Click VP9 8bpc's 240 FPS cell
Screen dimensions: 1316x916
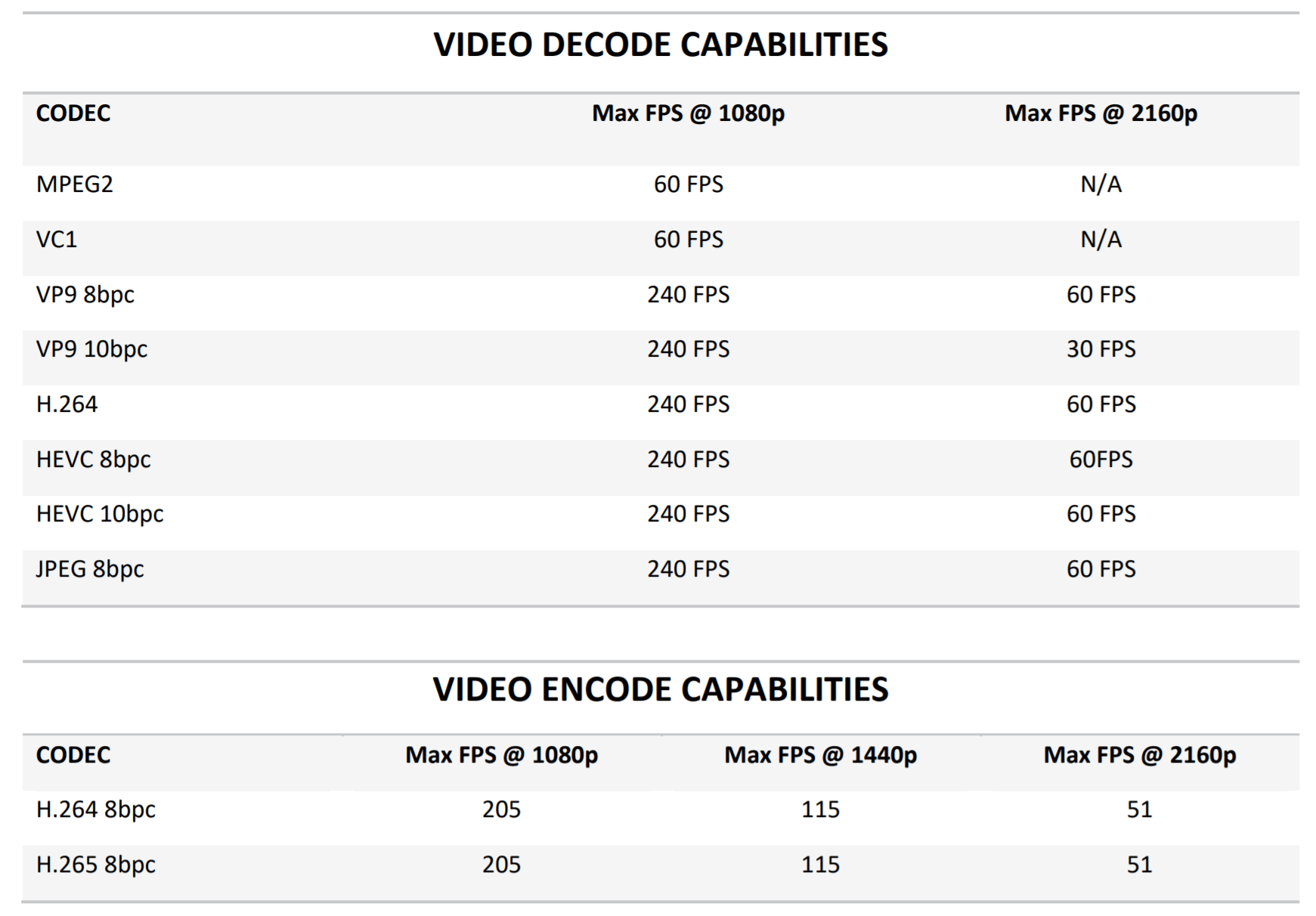pos(688,295)
